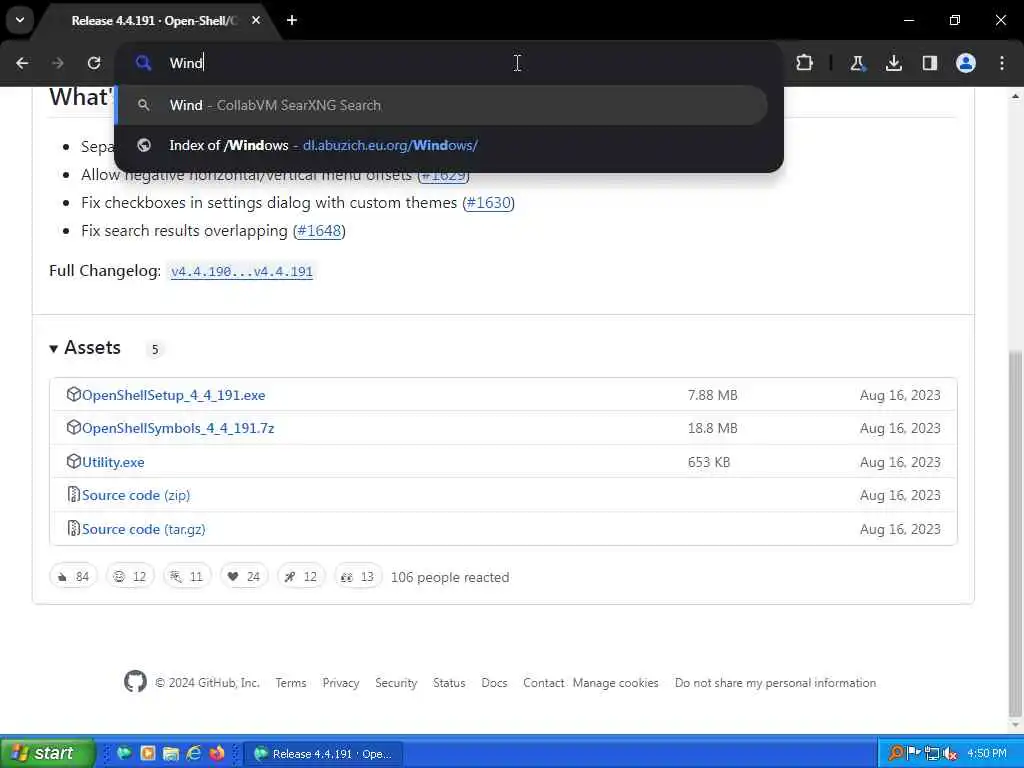Click the 4:50 PM taskbar clock
This screenshot has width=1024, height=768.
pos(987,754)
